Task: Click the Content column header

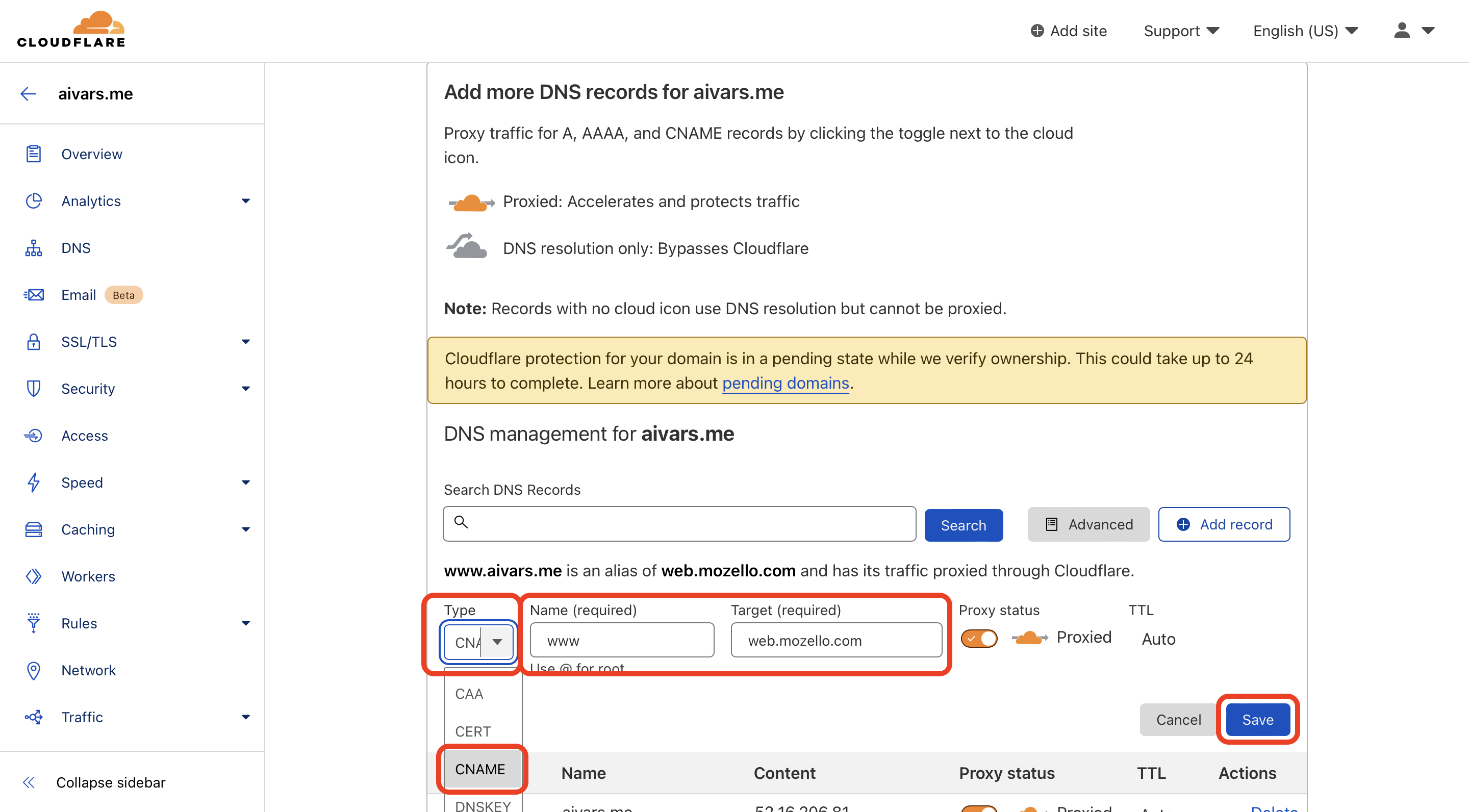Action: [784, 773]
